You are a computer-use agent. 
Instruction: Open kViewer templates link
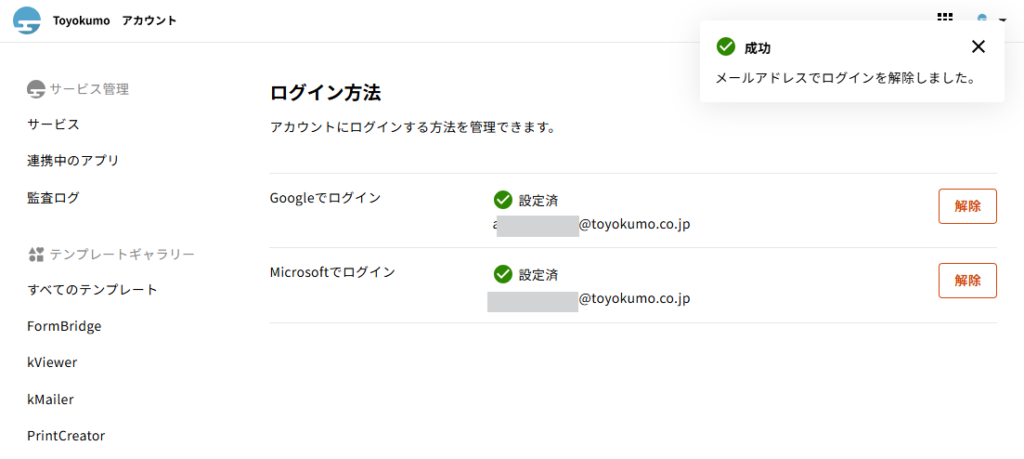(52, 363)
